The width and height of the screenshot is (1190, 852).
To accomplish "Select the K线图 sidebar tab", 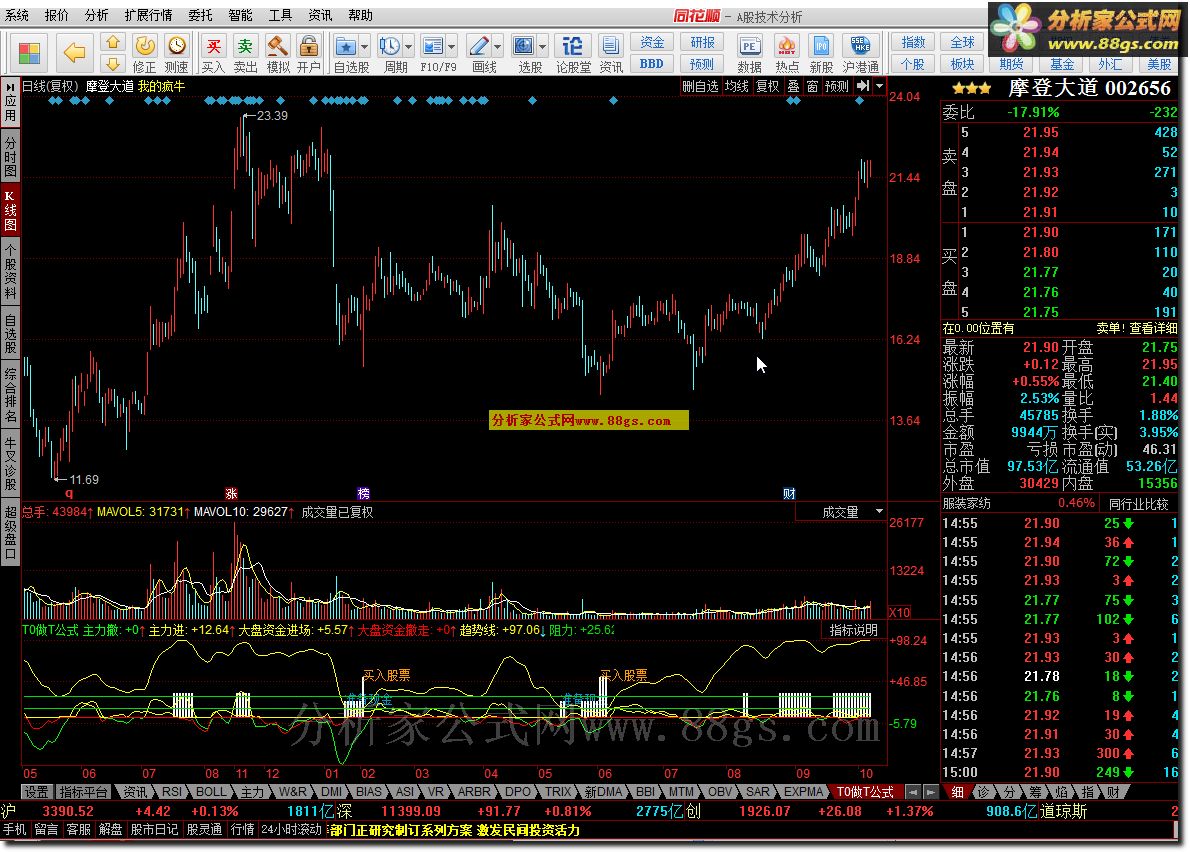I will (10, 210).
